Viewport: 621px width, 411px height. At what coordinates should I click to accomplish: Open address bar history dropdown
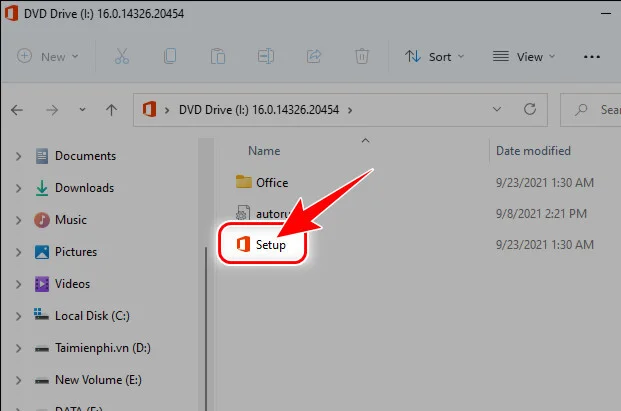497,109
